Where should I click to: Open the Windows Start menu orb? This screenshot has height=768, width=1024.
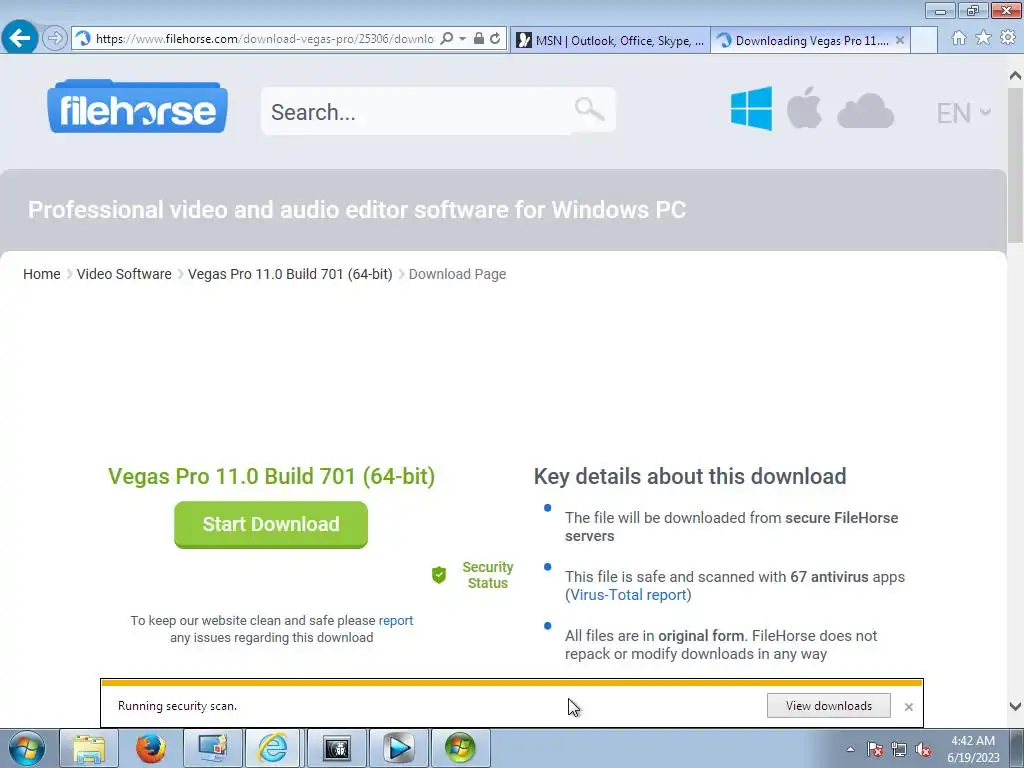point(27,748)
